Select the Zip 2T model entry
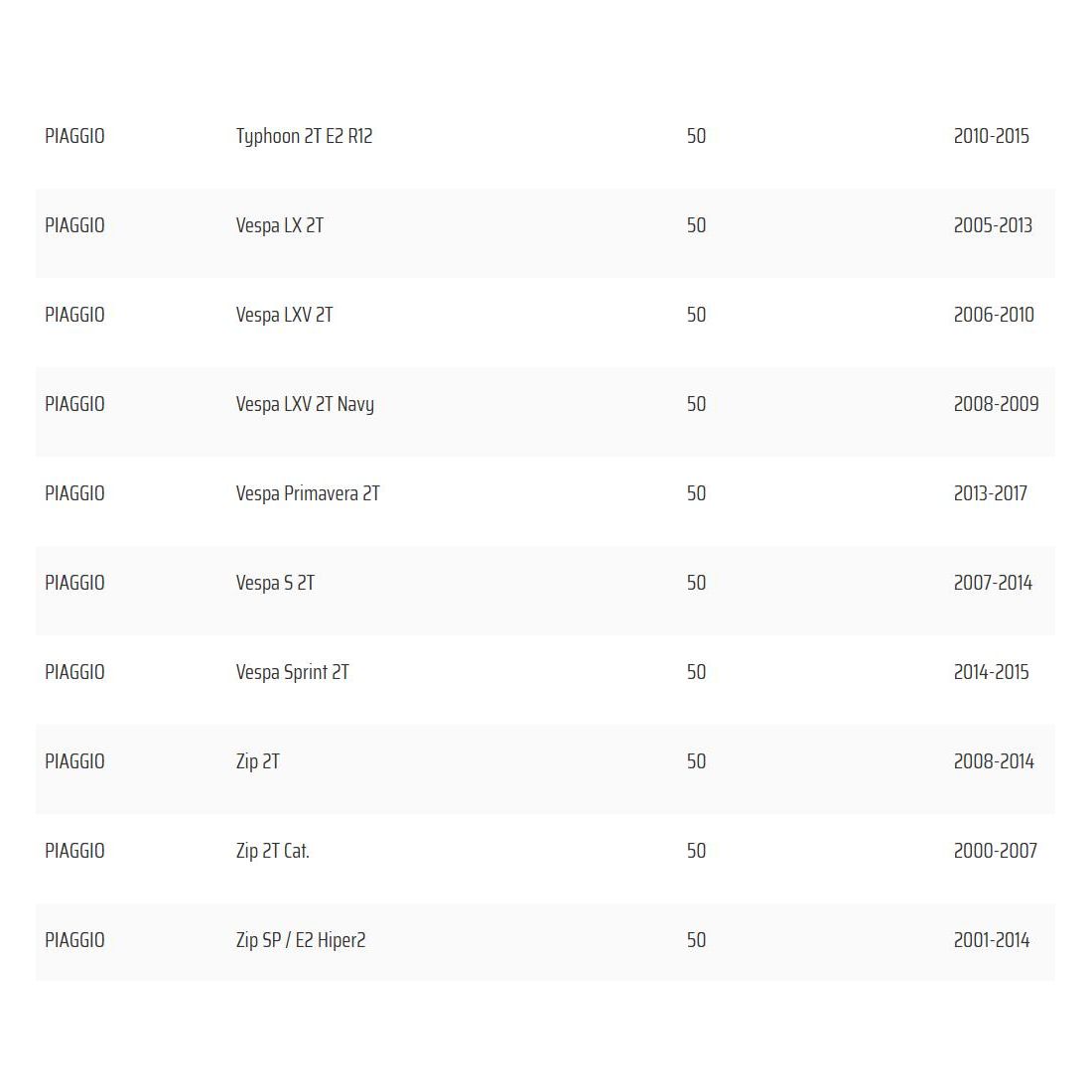 [257, 761]
